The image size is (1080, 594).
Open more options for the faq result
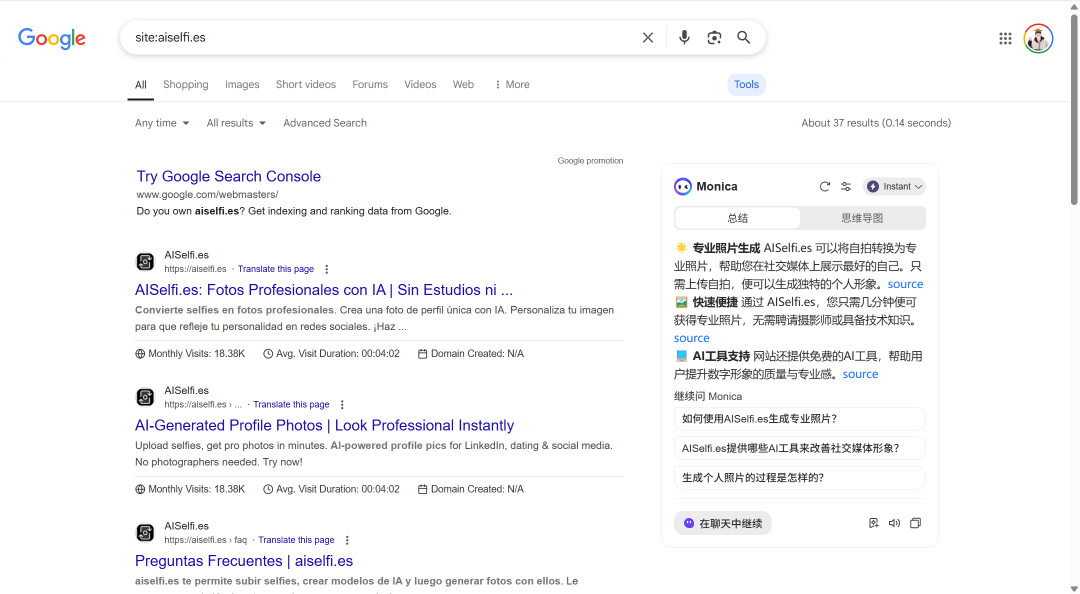click(347, 540)
